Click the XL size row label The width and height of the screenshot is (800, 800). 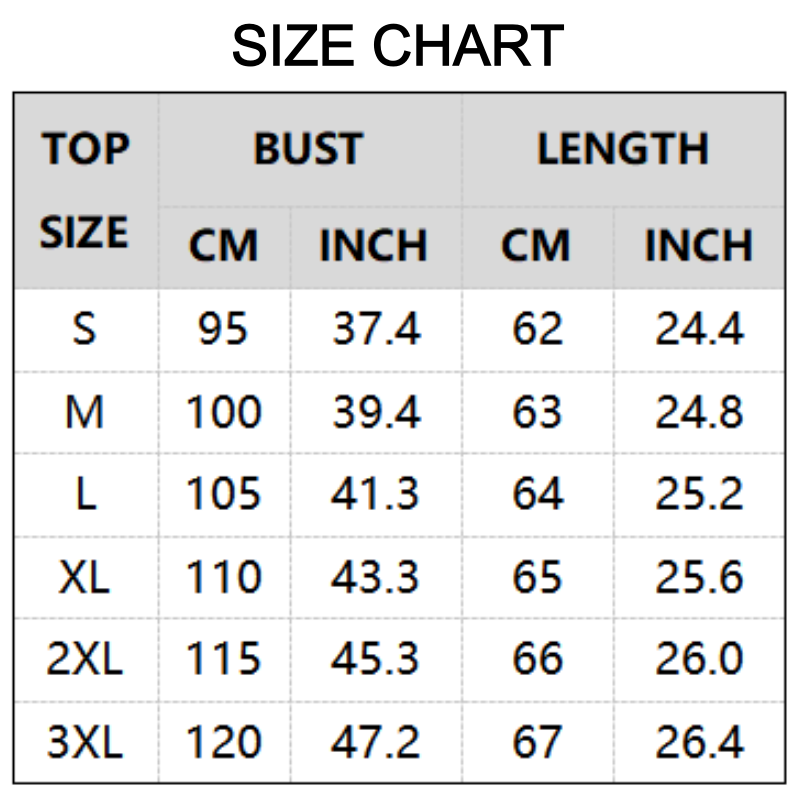click(85, 576)
